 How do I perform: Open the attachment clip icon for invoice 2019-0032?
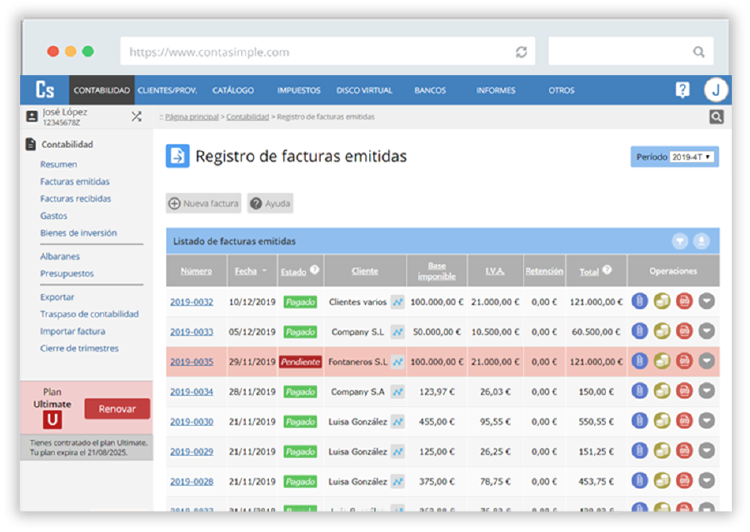tap(640, 301)
